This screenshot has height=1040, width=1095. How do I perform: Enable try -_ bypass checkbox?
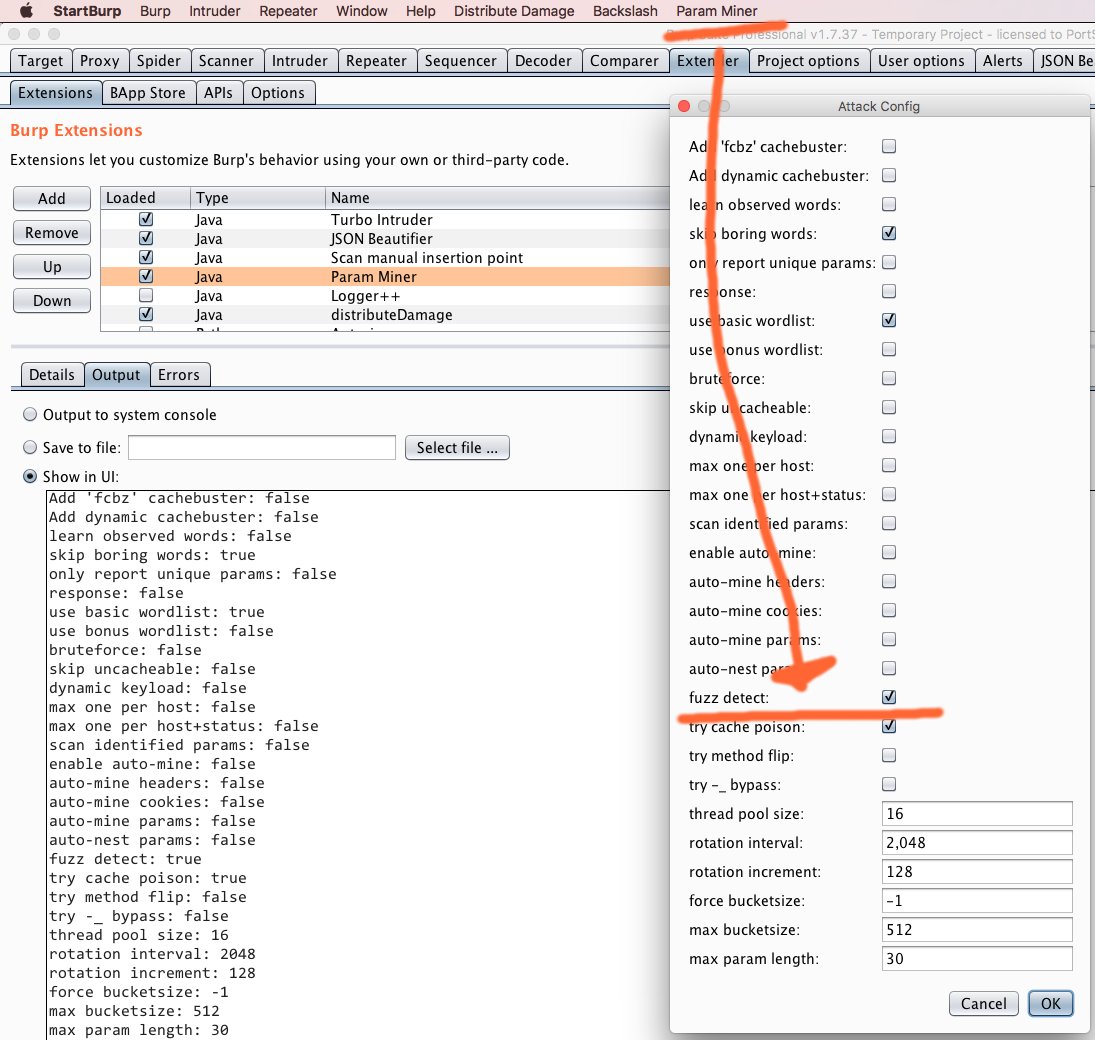tap(889, 784)
